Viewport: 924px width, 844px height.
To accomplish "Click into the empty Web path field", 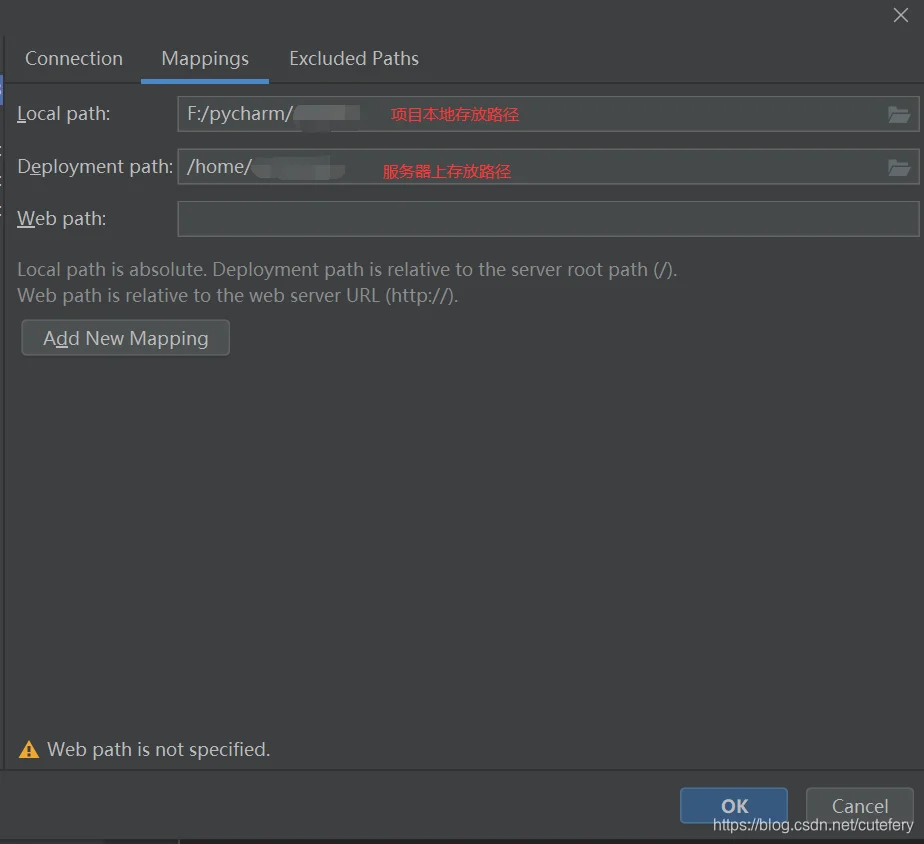I will [547, 219].
